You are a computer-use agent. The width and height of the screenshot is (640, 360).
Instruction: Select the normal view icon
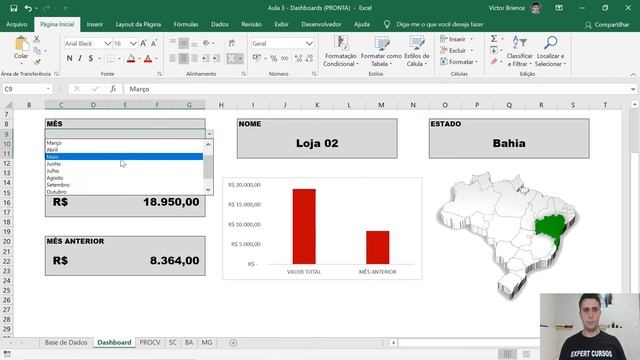click(x=507, y=354)
